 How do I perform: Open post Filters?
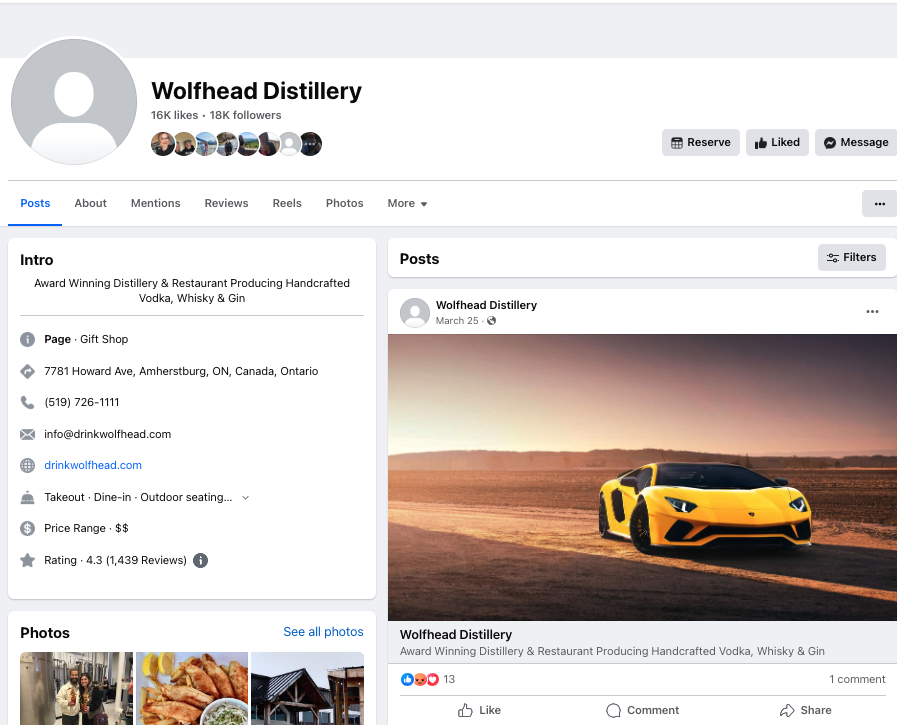(852, 257)
